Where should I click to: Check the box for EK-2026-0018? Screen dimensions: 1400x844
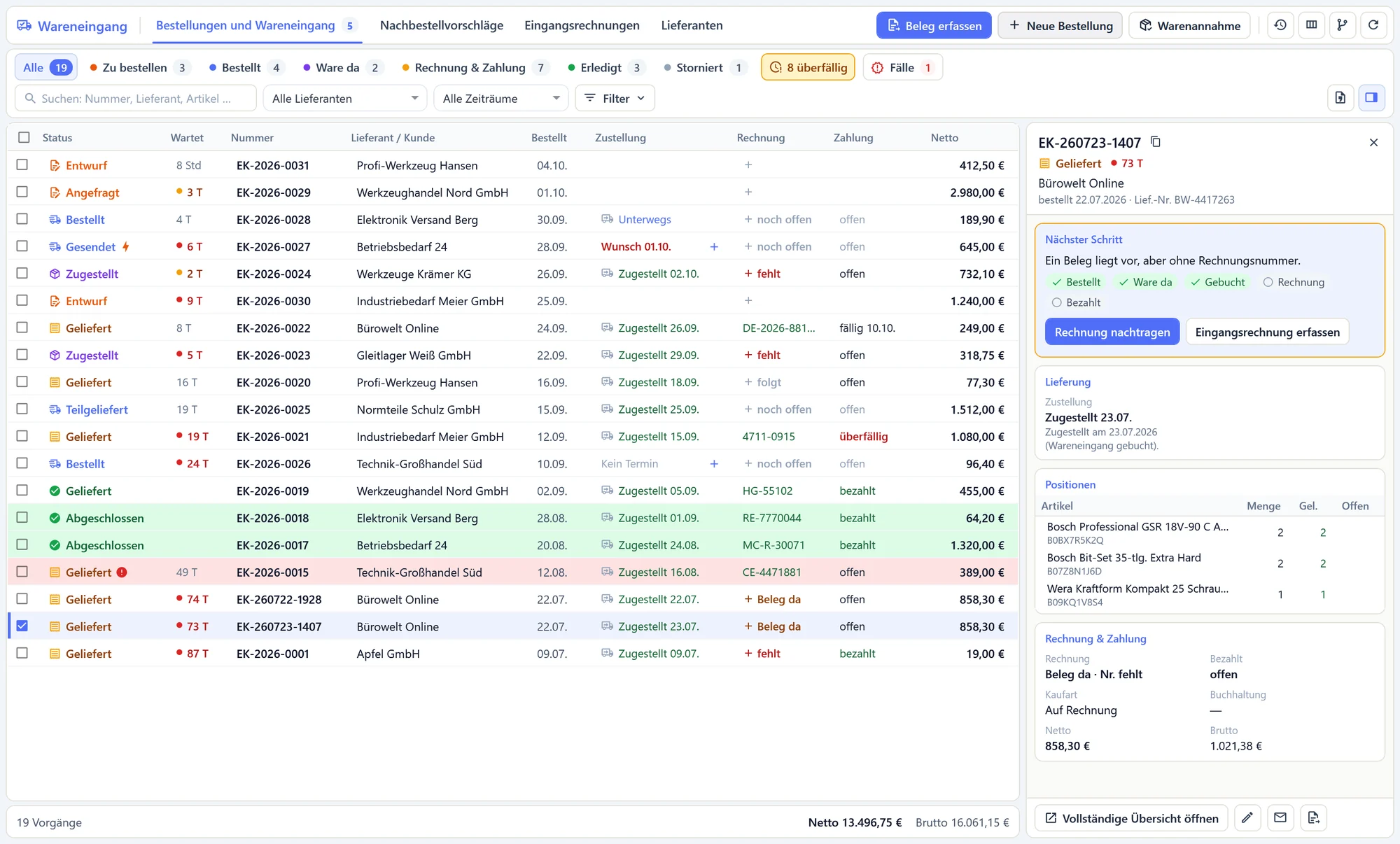point(22,518)
